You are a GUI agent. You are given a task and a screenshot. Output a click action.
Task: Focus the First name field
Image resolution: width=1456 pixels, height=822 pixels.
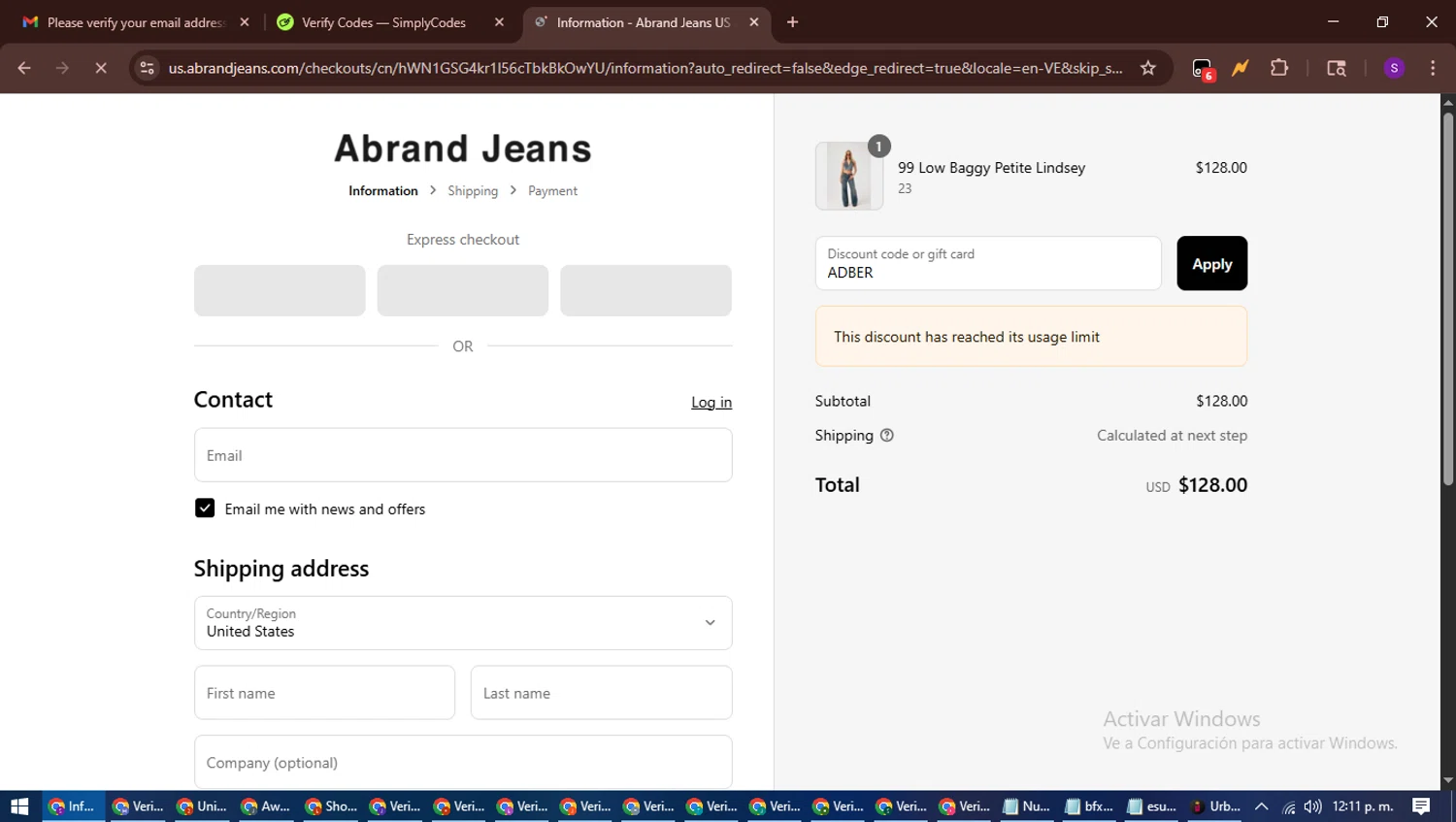pos(324,693)
